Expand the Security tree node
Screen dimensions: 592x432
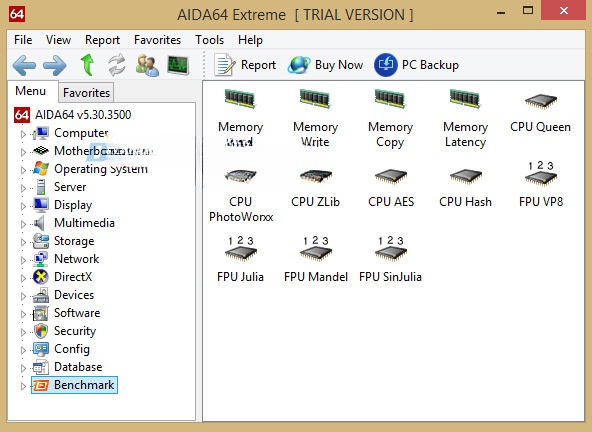click(x=23, y=332)
